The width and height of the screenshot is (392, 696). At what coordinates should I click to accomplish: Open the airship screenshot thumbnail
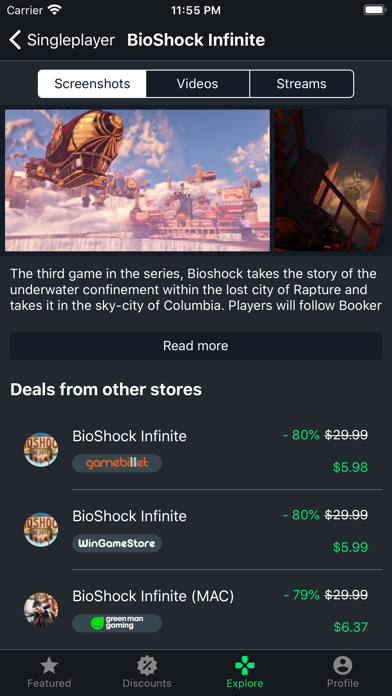point(137,181)
